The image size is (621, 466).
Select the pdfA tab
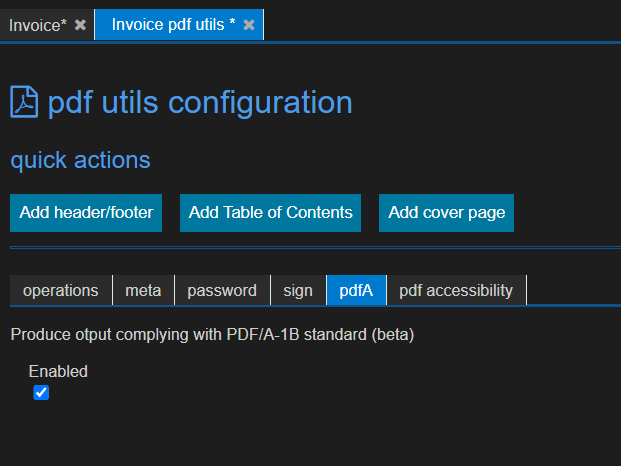[x=356, y=290]
